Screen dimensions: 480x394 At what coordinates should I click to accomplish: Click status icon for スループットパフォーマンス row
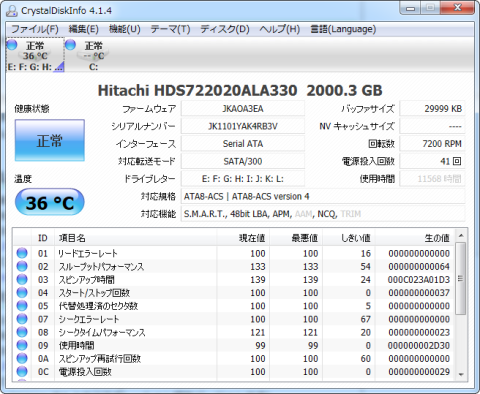pos(22,266)
